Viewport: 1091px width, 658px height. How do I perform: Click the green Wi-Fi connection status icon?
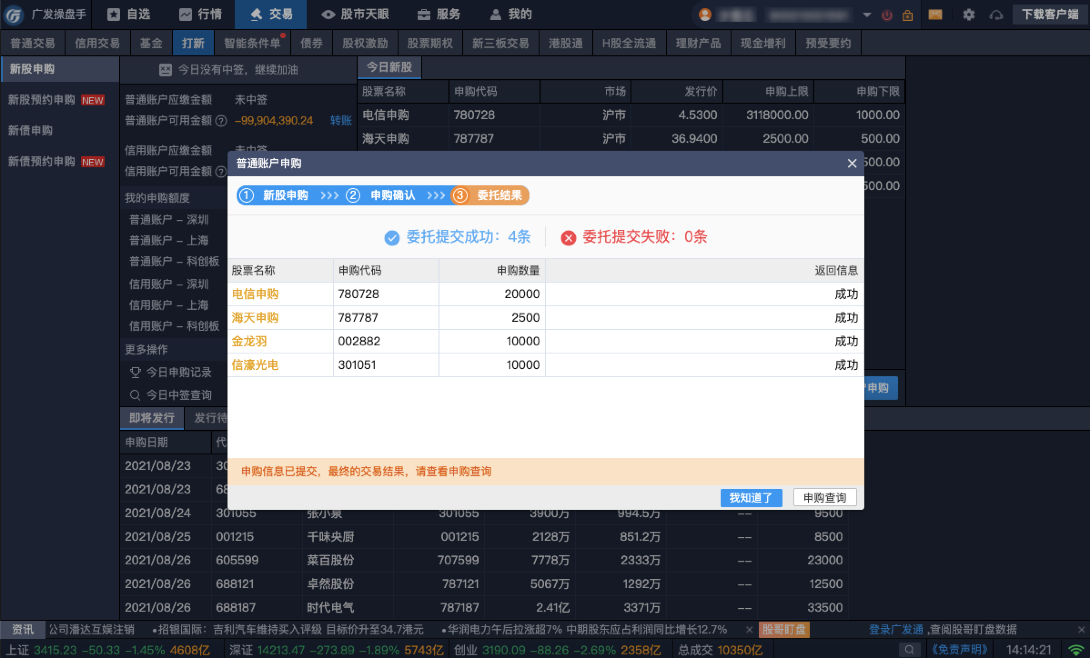1076,650
